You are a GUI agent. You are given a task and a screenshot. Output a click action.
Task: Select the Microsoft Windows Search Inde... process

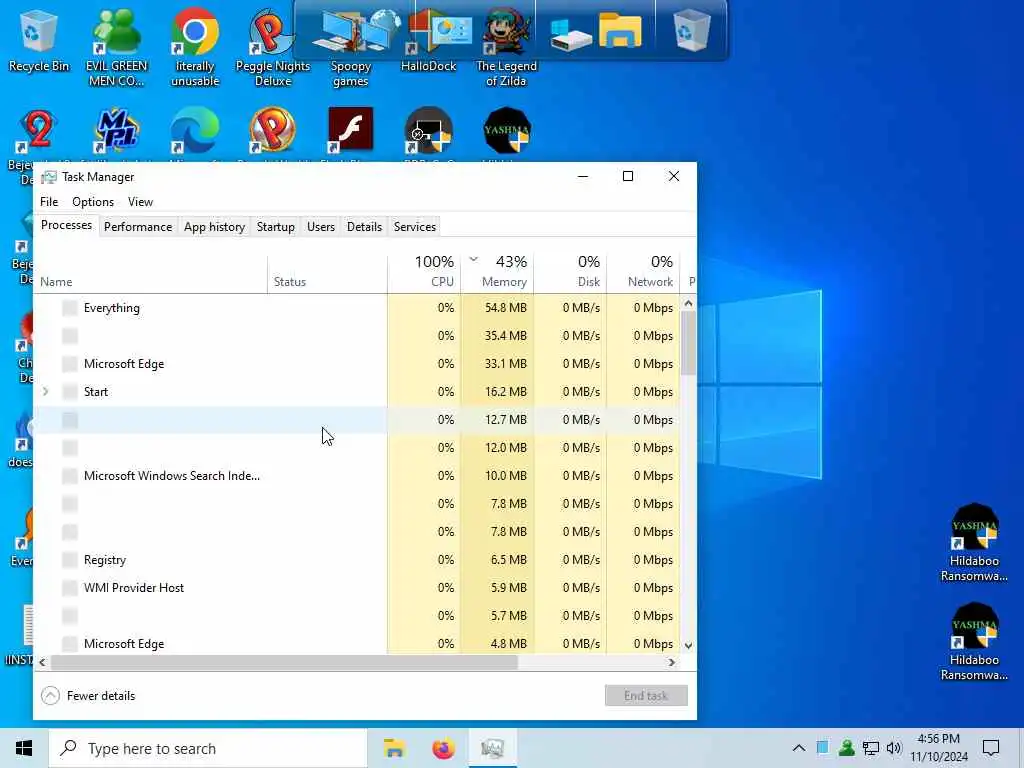click(357, 475)
